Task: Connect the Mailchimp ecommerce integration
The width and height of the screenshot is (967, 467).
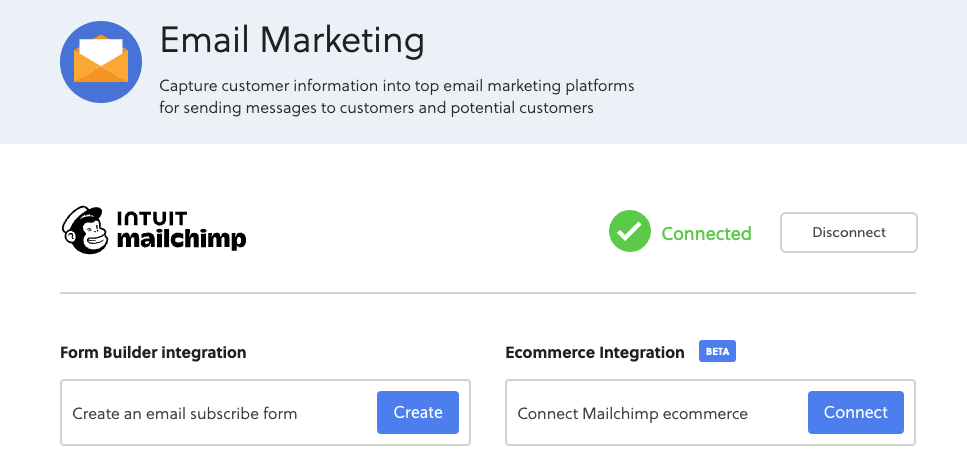Action: [x=855, y=412]
